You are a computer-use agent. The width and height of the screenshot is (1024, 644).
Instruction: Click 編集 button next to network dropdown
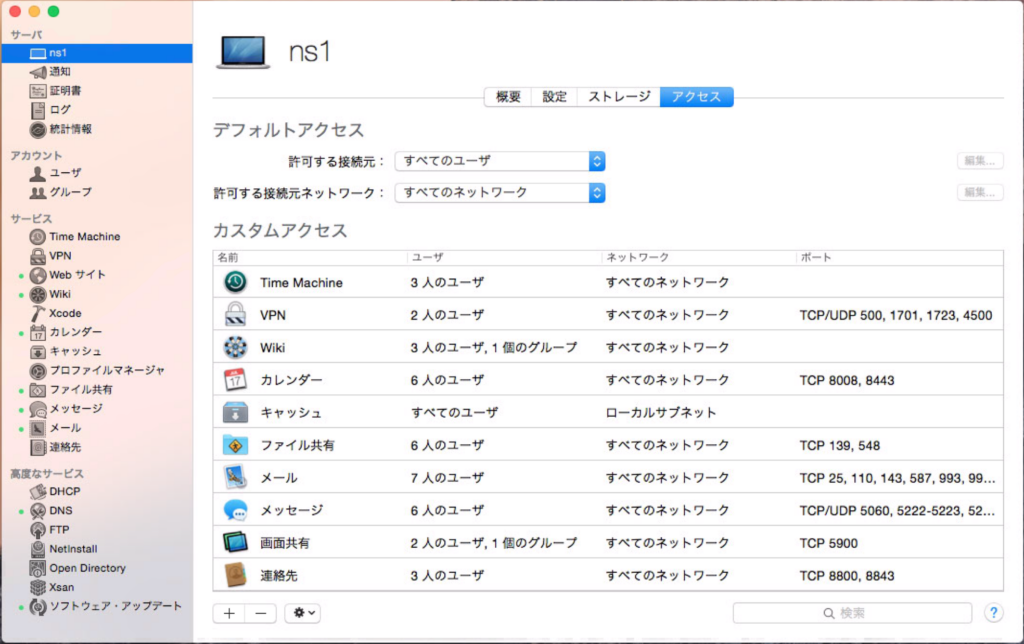click(980, 193)
